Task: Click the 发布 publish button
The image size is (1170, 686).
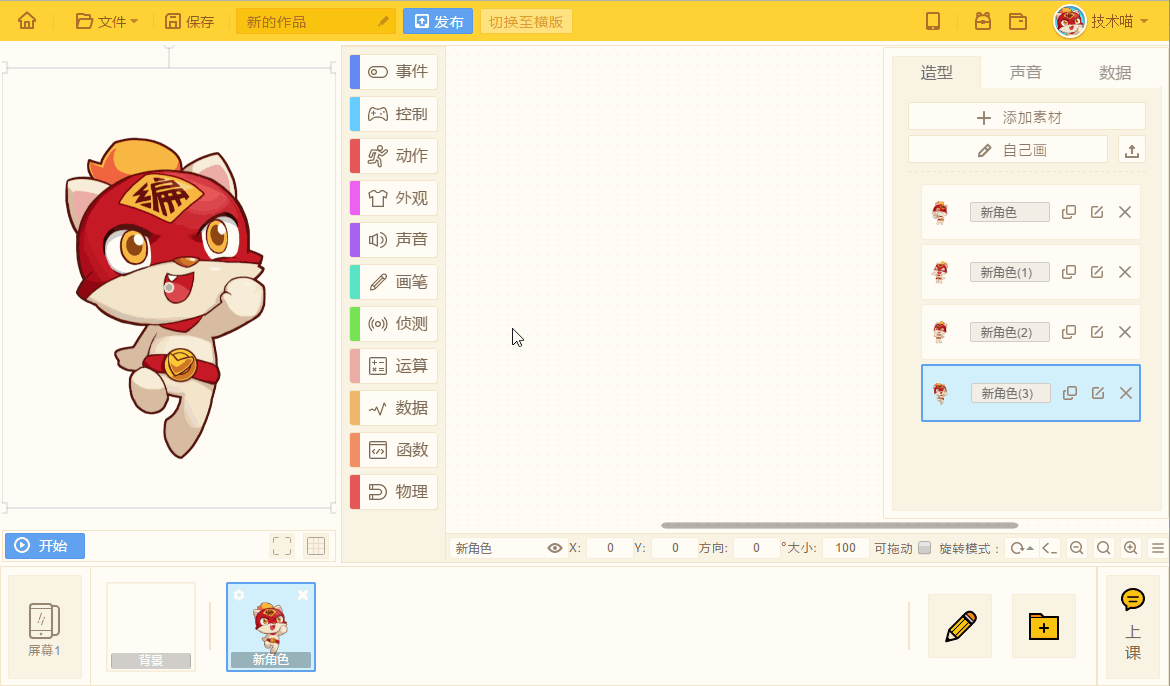Action: coord(438,22)
